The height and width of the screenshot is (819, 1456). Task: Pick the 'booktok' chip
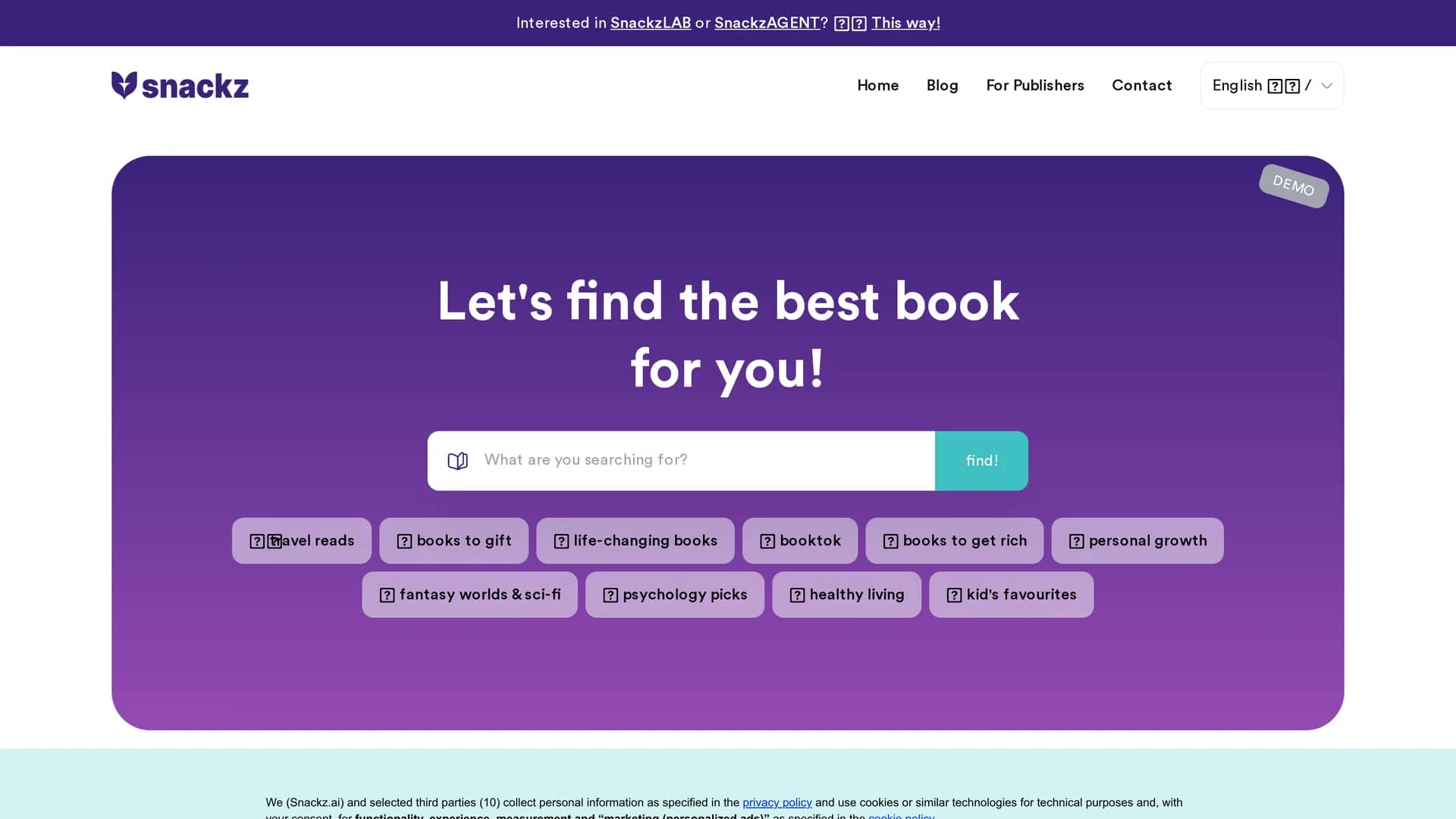pyautogui.click(x=800, y=541)
